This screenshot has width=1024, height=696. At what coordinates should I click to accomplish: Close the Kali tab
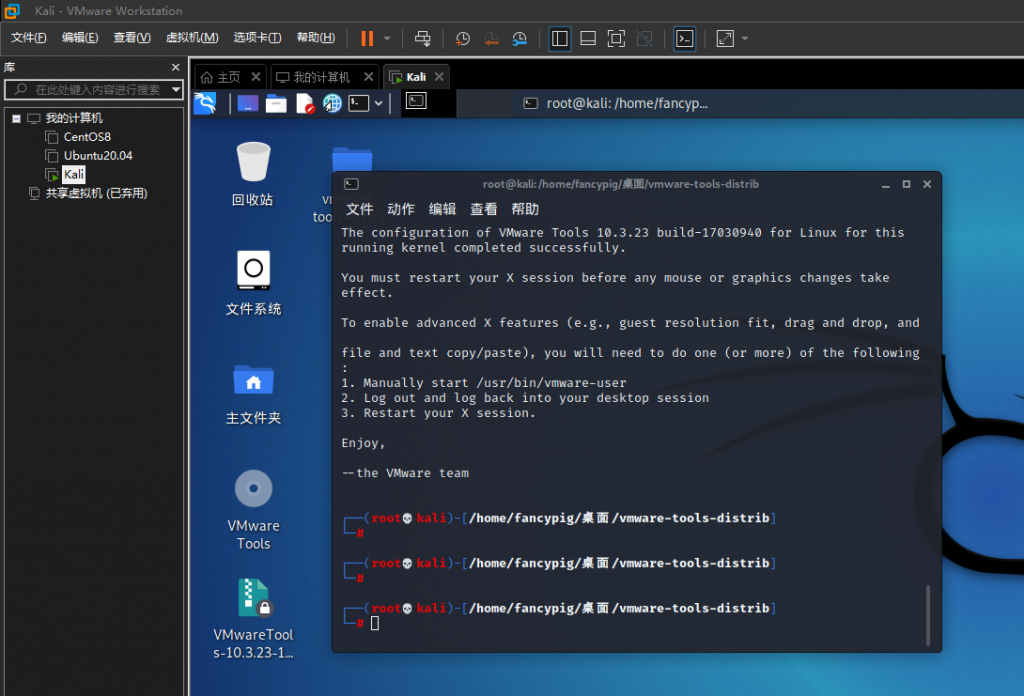point(439,77)
